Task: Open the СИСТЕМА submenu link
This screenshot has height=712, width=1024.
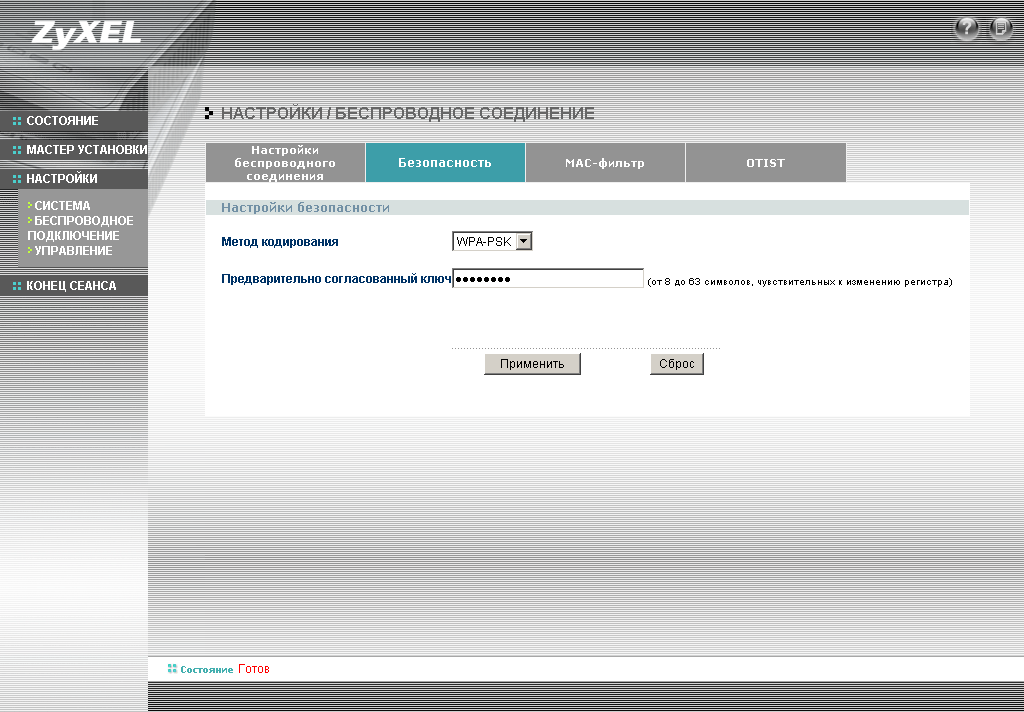Action: coord(62,206)
